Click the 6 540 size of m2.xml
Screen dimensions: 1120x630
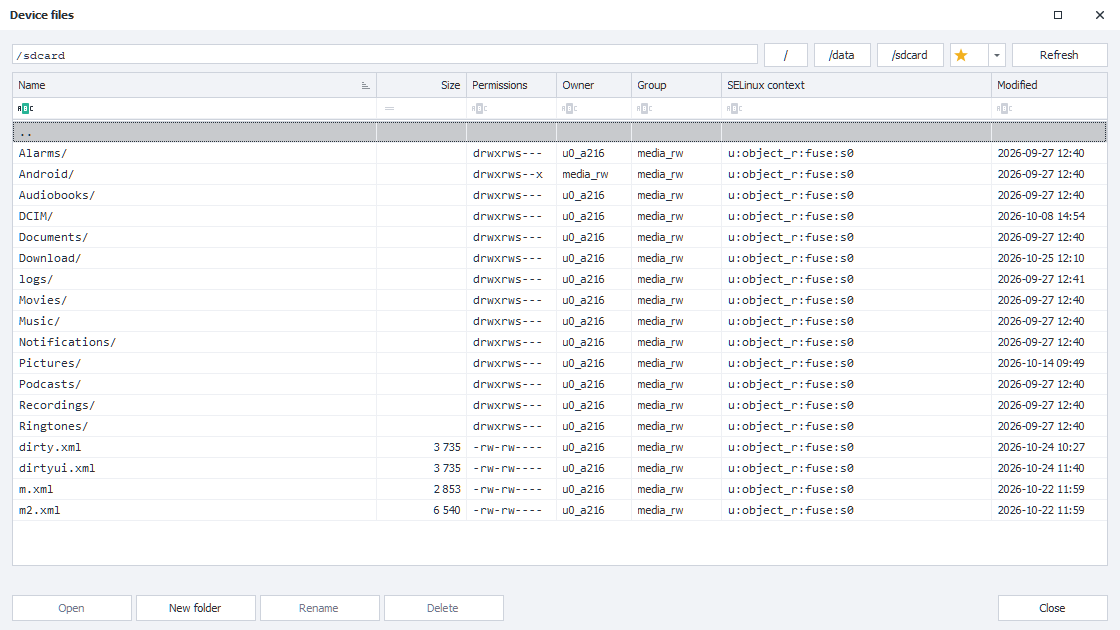446,510
